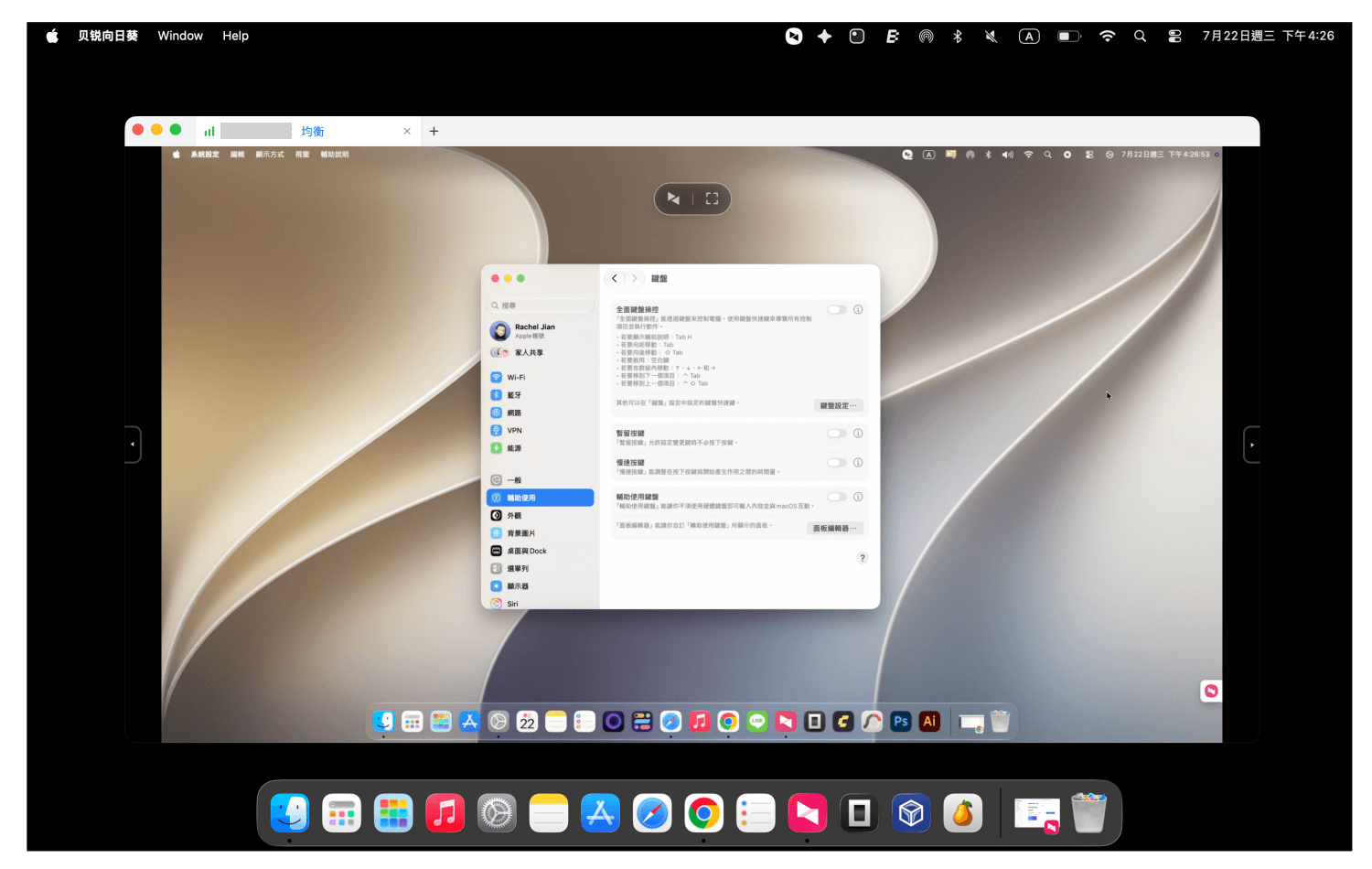Turn on the 慢速按鍵 switch

tap(836, 463)
